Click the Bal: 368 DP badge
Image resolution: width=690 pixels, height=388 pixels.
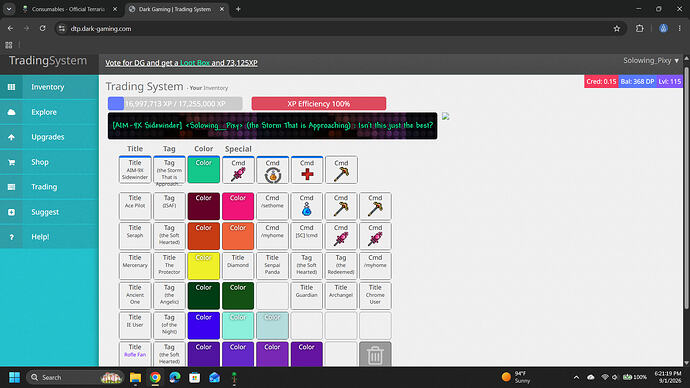pyautogui.click(x=637, y=81)
